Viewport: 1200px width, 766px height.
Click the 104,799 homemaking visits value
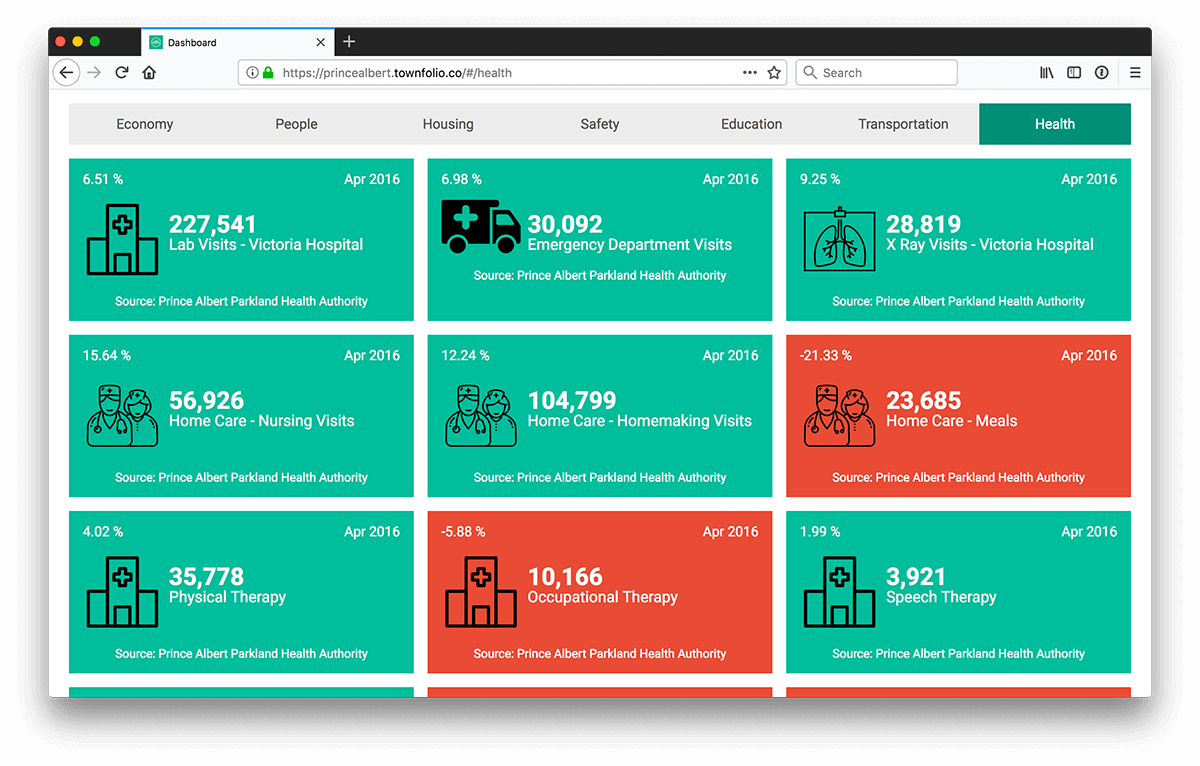coord(572,400)
